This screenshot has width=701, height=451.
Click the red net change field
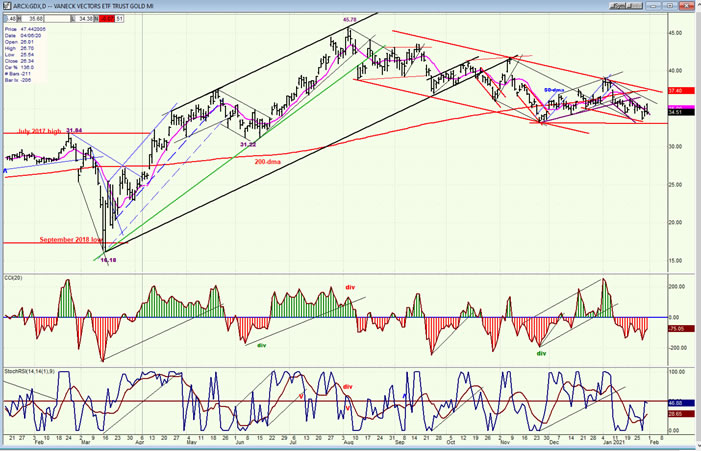click(x=106, y=19)
